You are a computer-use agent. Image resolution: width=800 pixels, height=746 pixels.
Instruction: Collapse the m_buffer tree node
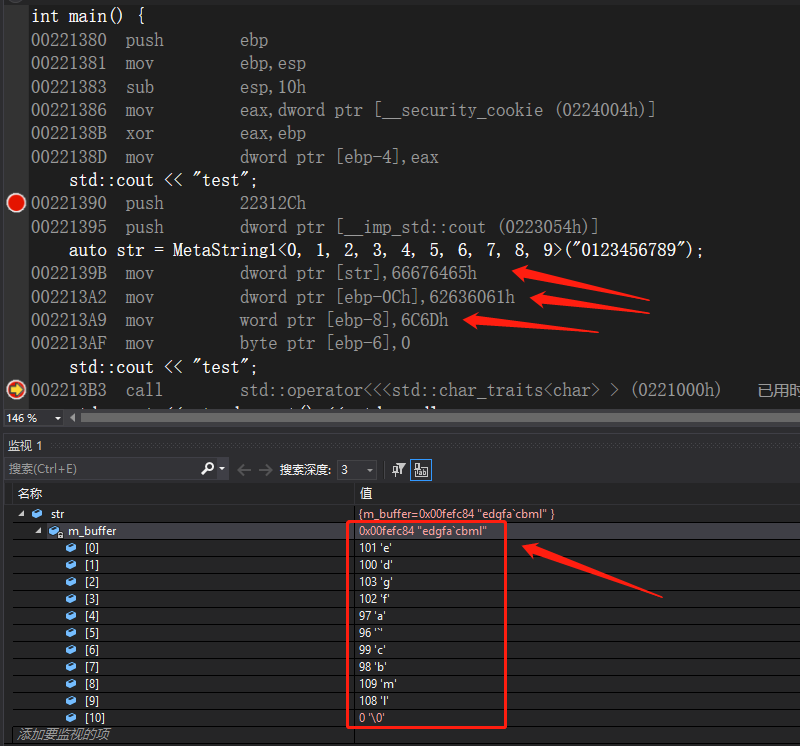(39, 530)
